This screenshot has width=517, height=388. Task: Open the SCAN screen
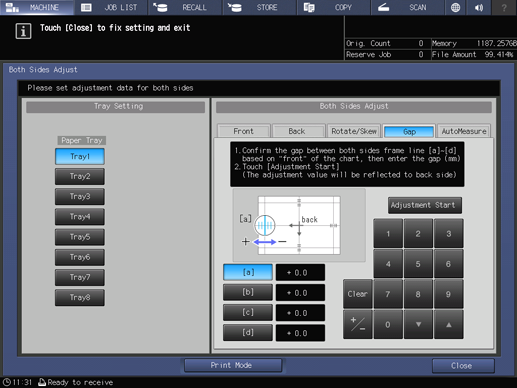(x=407, y=7)
